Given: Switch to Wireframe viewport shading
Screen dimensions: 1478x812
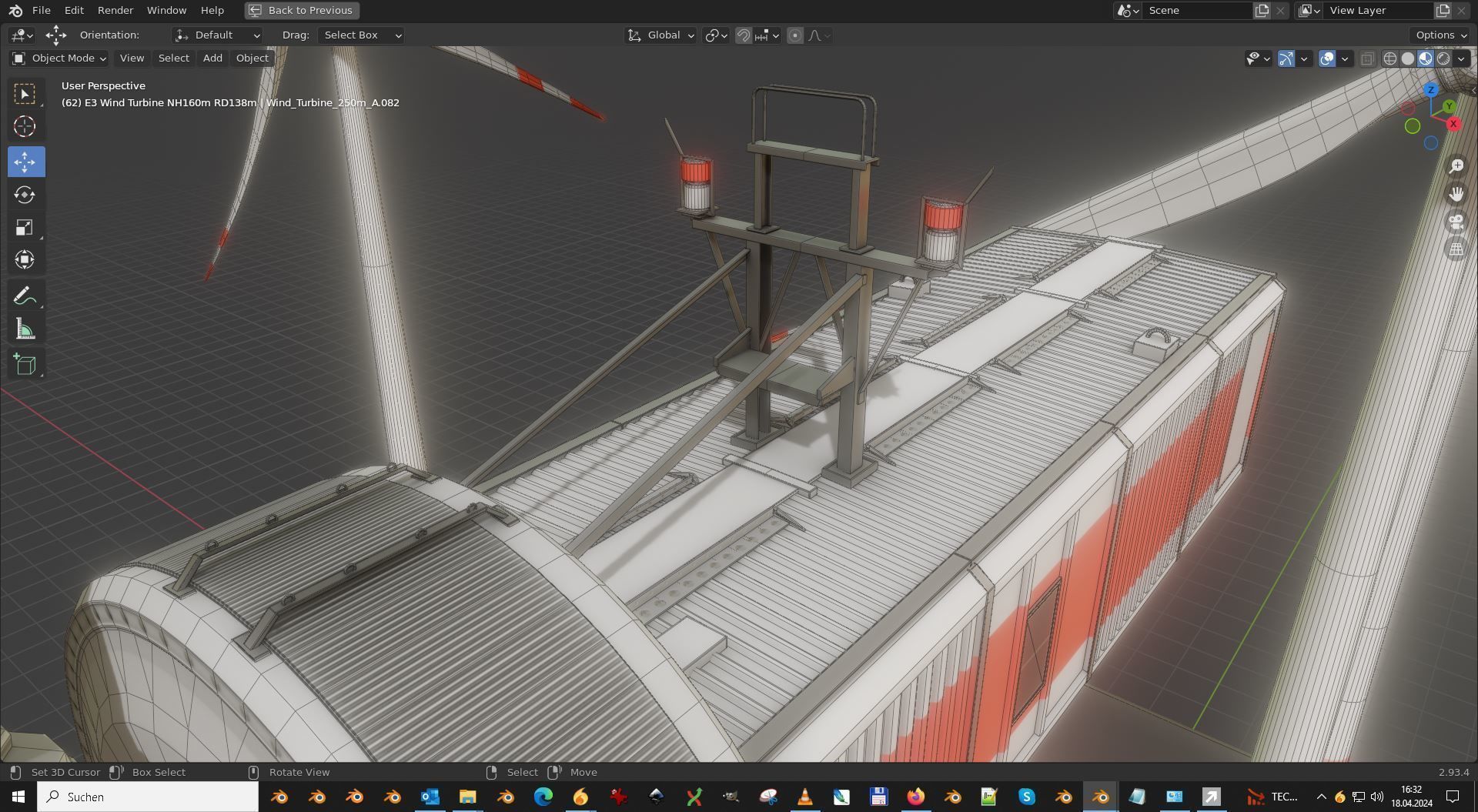Looking at the screenshot, I should pos(1390,58).
